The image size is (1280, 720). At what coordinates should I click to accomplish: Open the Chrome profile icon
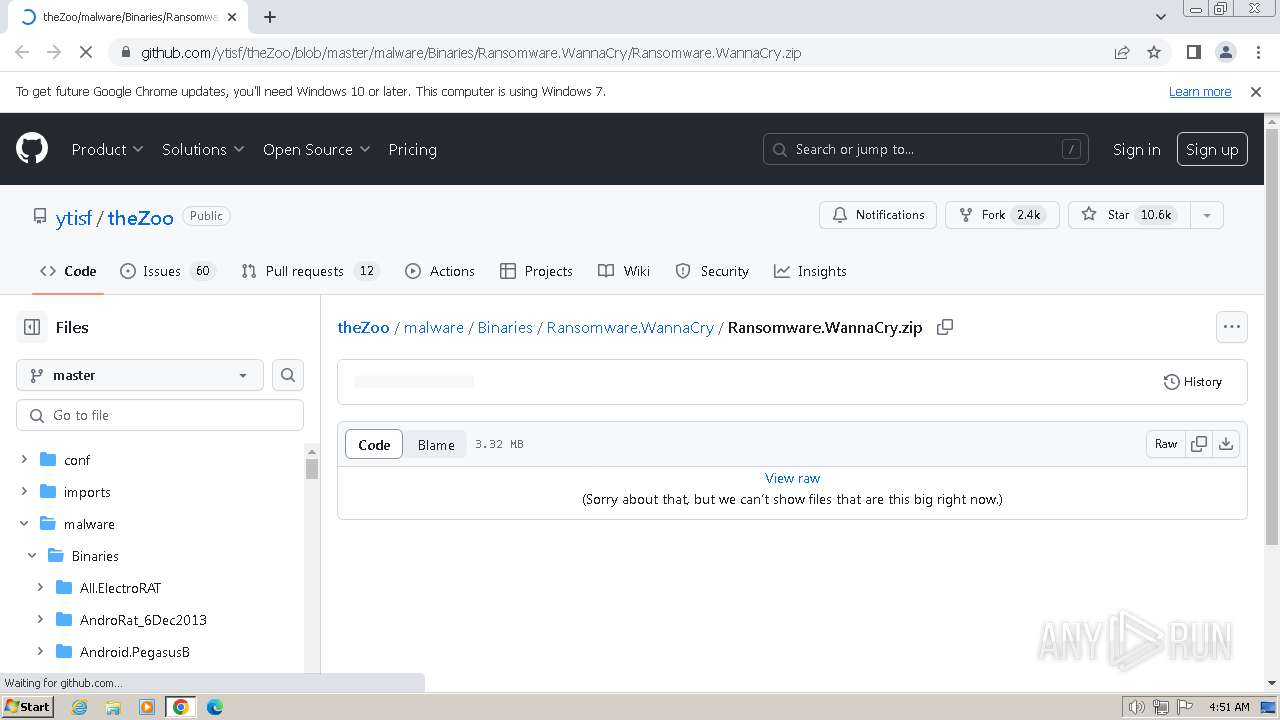1225,52
